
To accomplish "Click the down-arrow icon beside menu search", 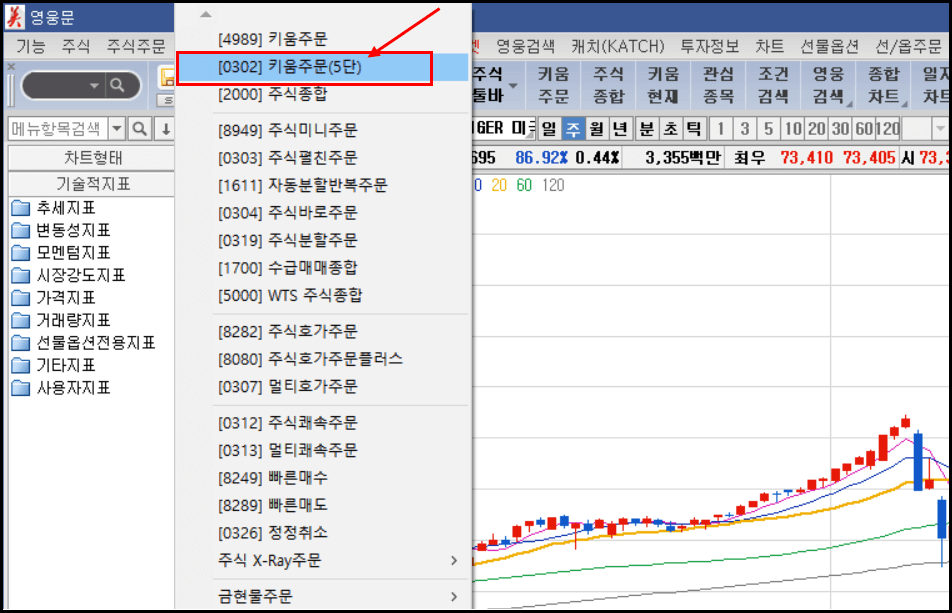I will pyautogui.click(x=165, y=129).
